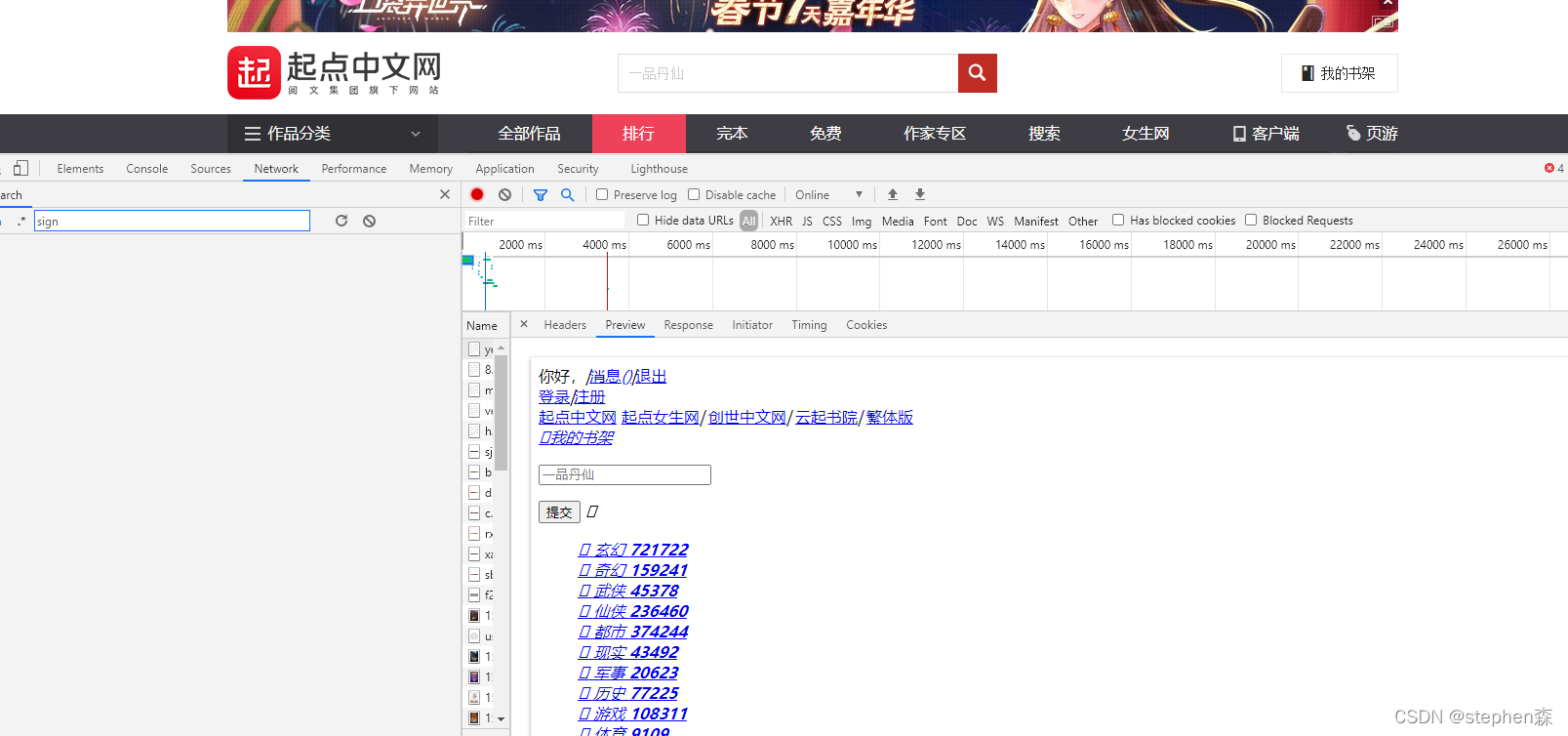
Task: Clear the search results with the circle-slash icon
Action: point(370,221)
